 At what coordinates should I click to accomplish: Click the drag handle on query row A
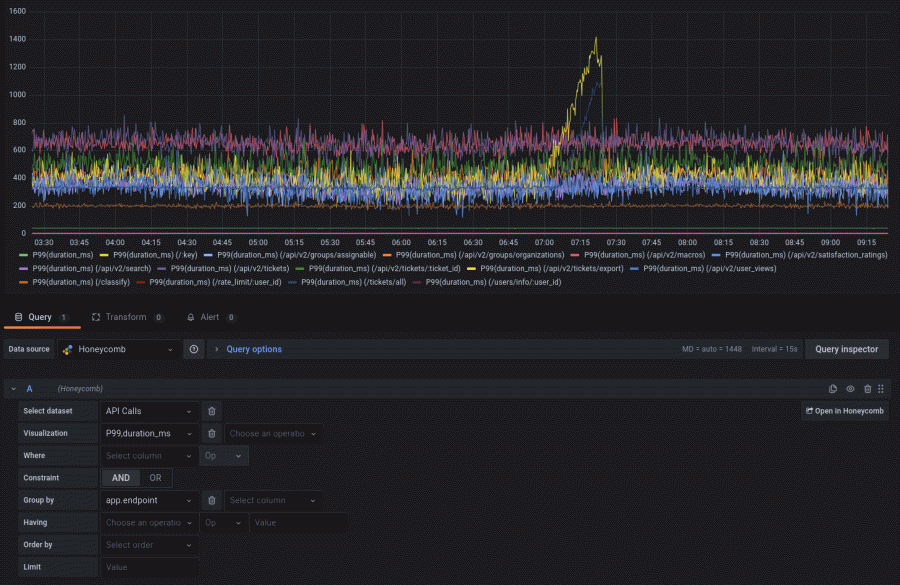pos(880,388)
